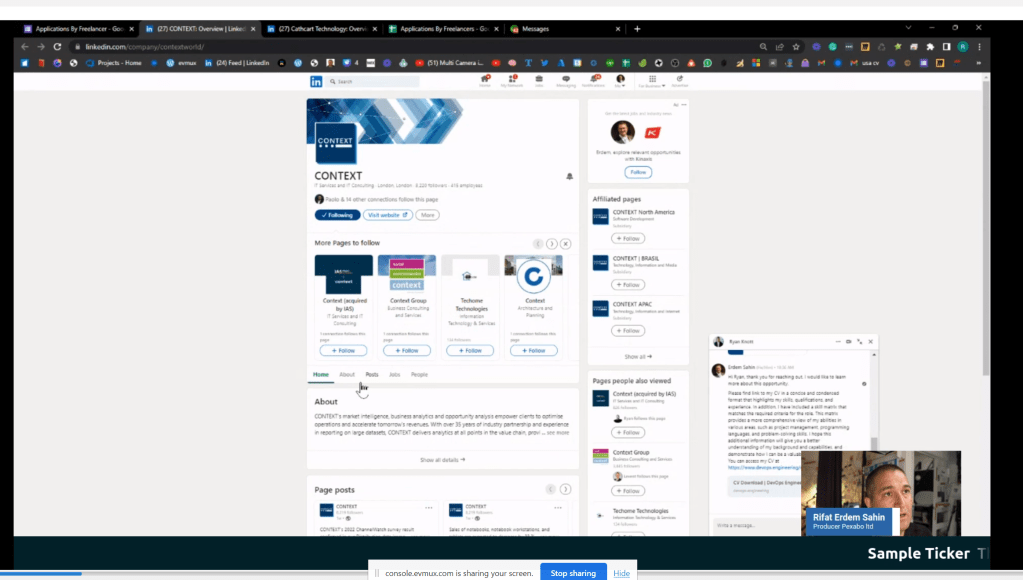Reload the page
Image resolution: width=1023 pixels, height=580 pixels.
click(x=57, y=47)
